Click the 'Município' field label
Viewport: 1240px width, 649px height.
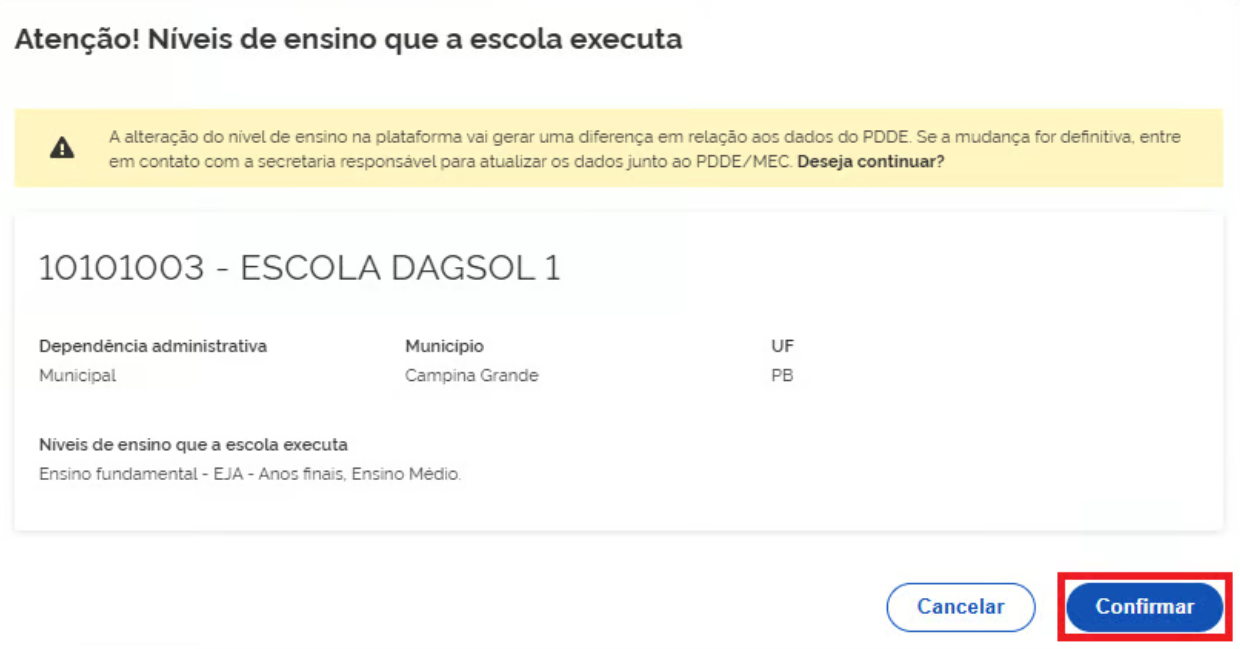pyautogui.click(x=444, y=346)
